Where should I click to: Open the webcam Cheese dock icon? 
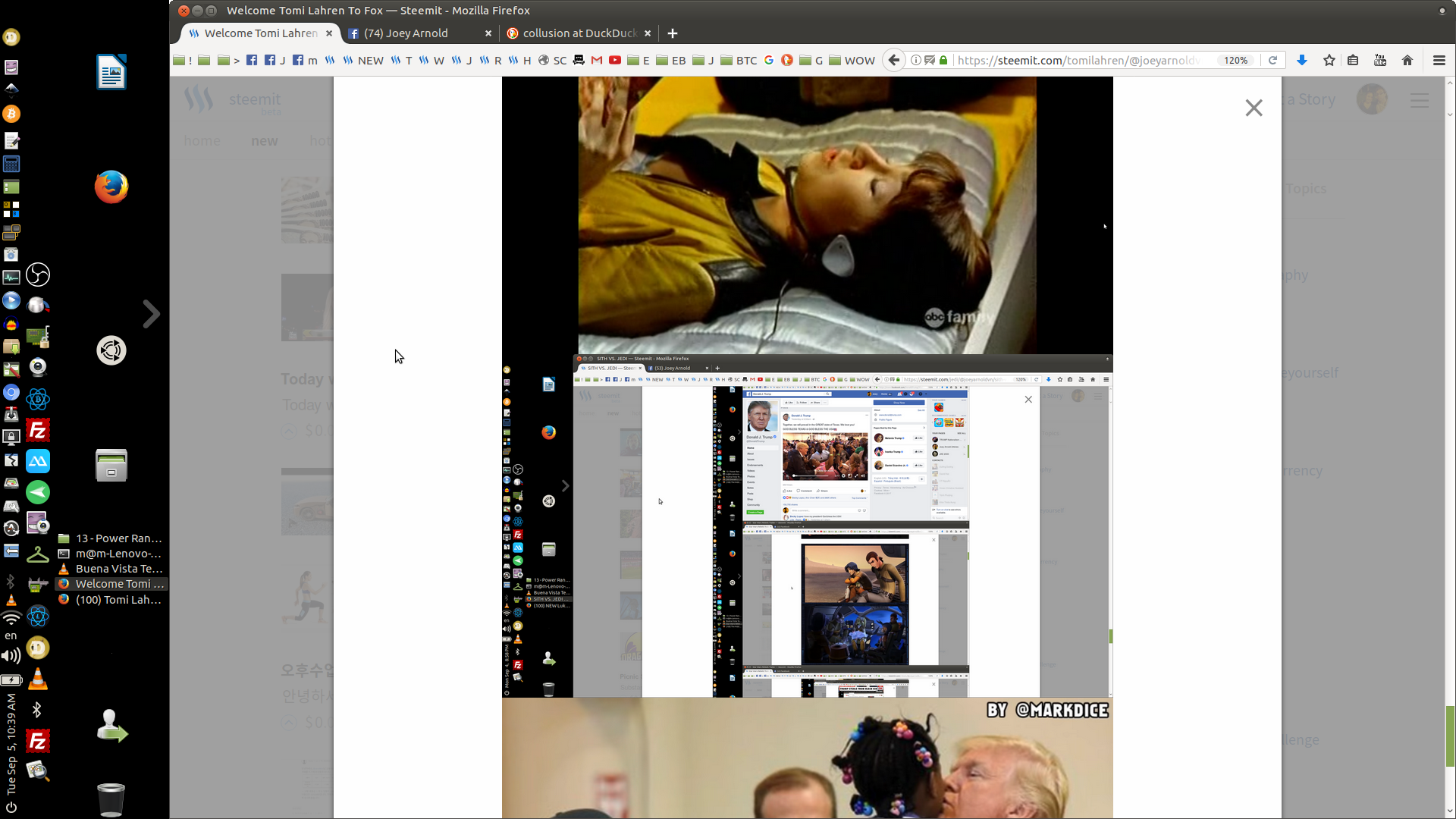(38, 367)
